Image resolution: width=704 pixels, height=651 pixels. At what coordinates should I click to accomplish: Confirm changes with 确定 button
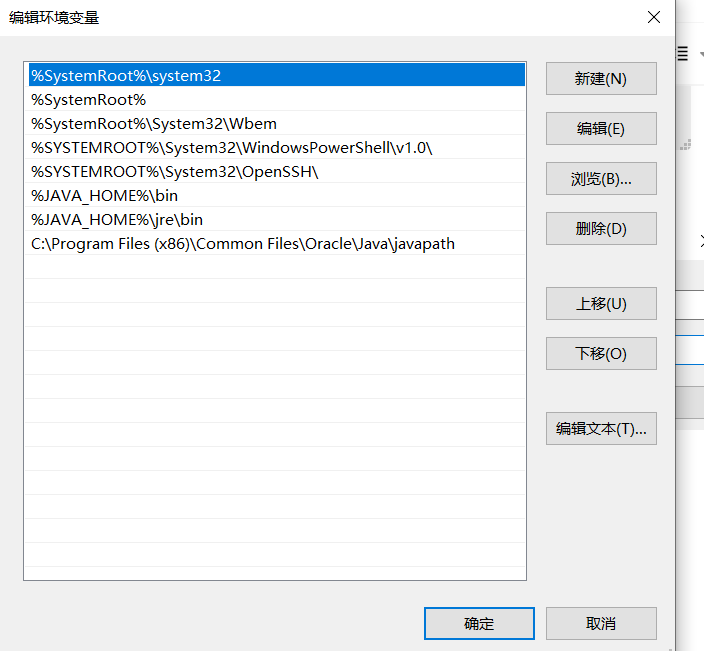[x=479, y=624]
